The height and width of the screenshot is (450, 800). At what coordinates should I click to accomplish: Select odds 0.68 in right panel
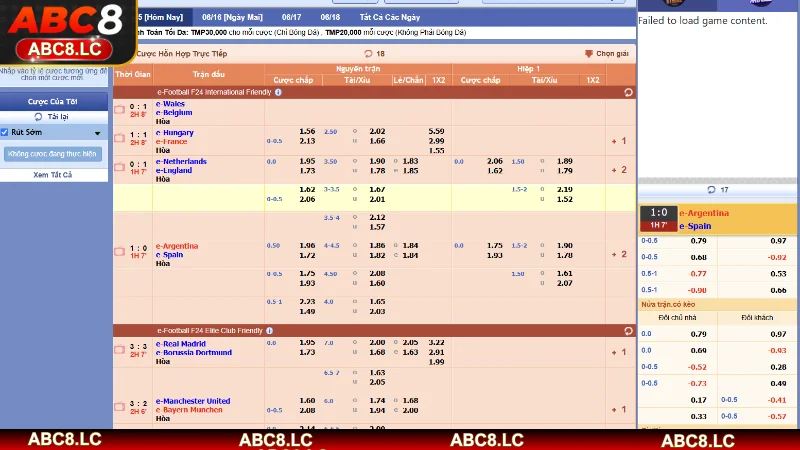pyautogui.click(x=698, y=257)
